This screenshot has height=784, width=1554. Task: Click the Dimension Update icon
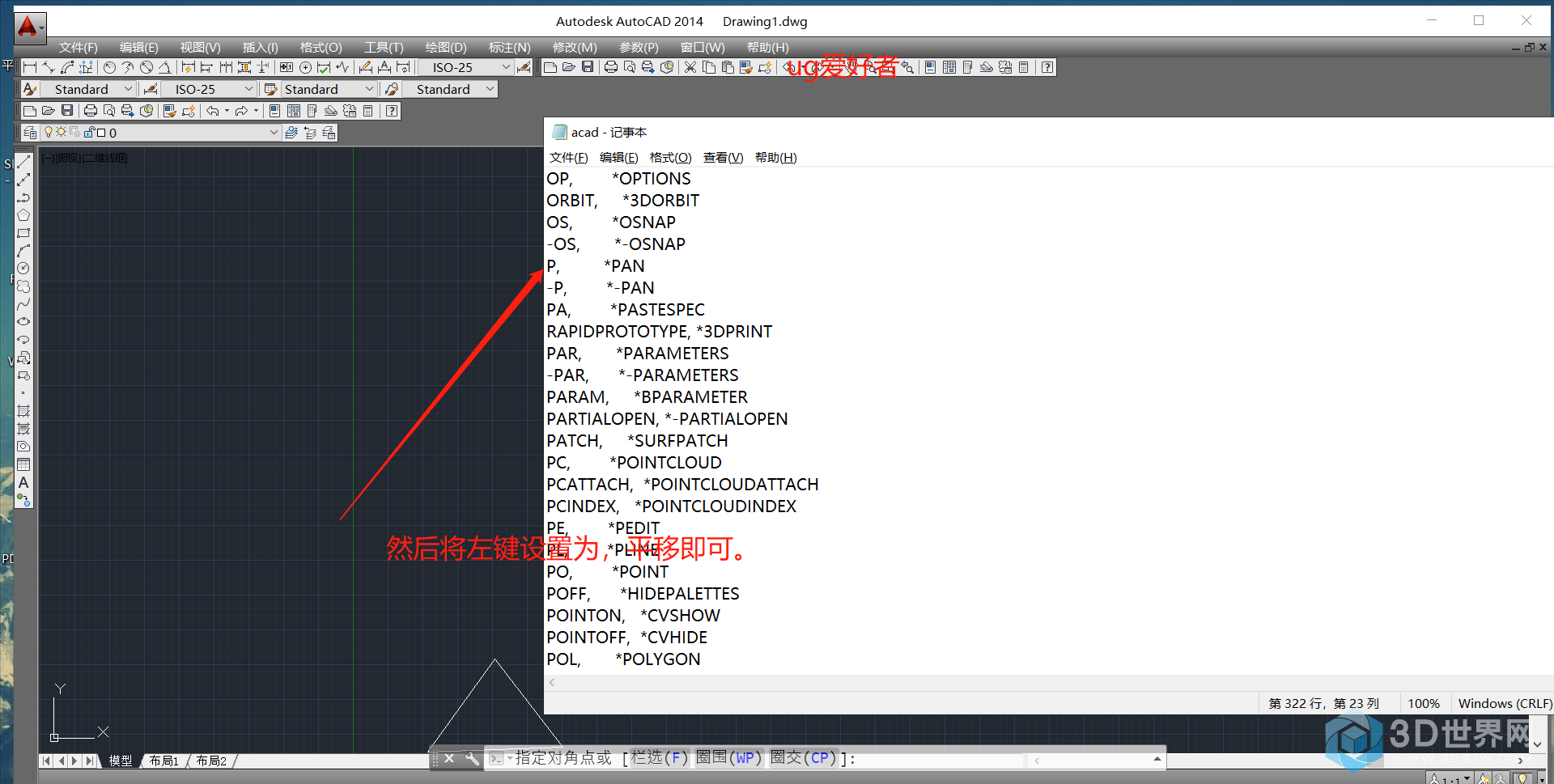(x=404, y=67)
